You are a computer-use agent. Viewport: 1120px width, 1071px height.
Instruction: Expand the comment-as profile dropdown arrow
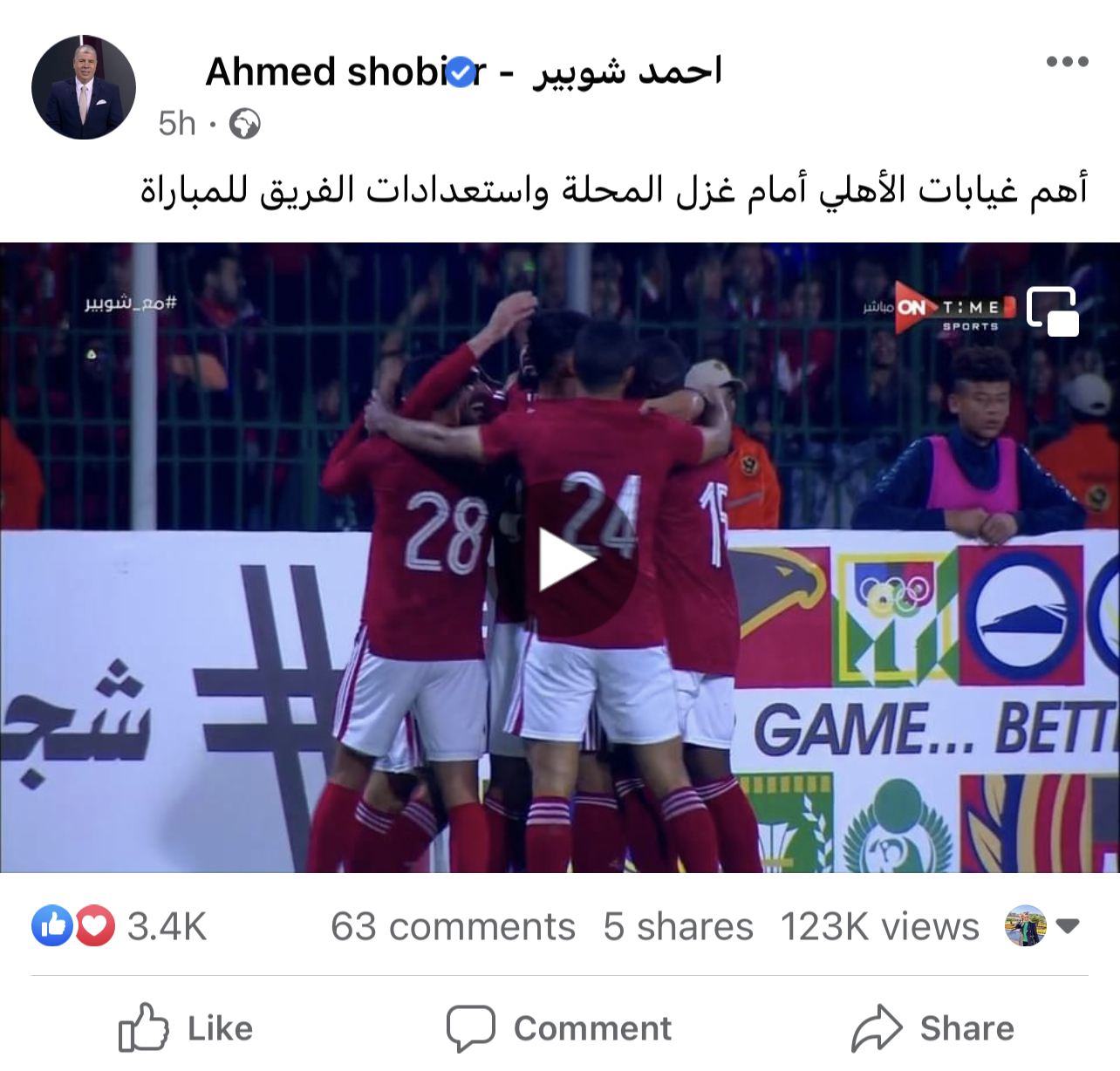1069,926
